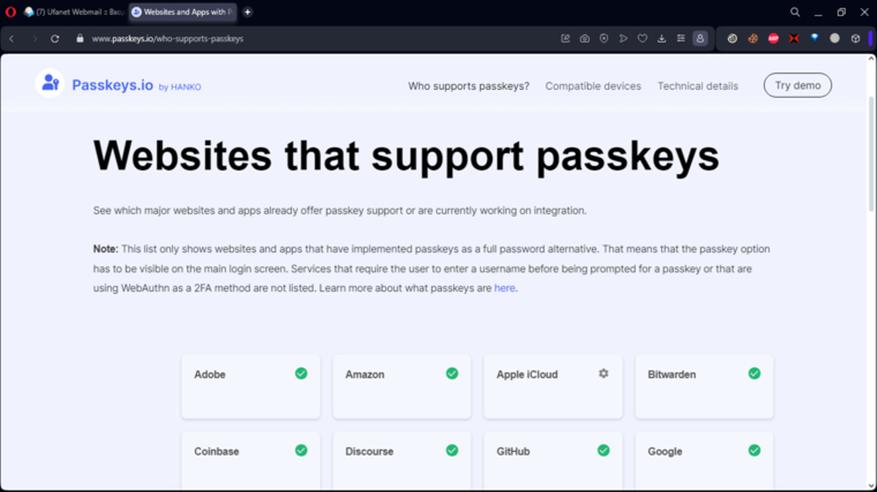Image resolution: width=877 pixels, height=492 pixels.
Task: Open the downloads icon
Action: (x=662, y=39)
